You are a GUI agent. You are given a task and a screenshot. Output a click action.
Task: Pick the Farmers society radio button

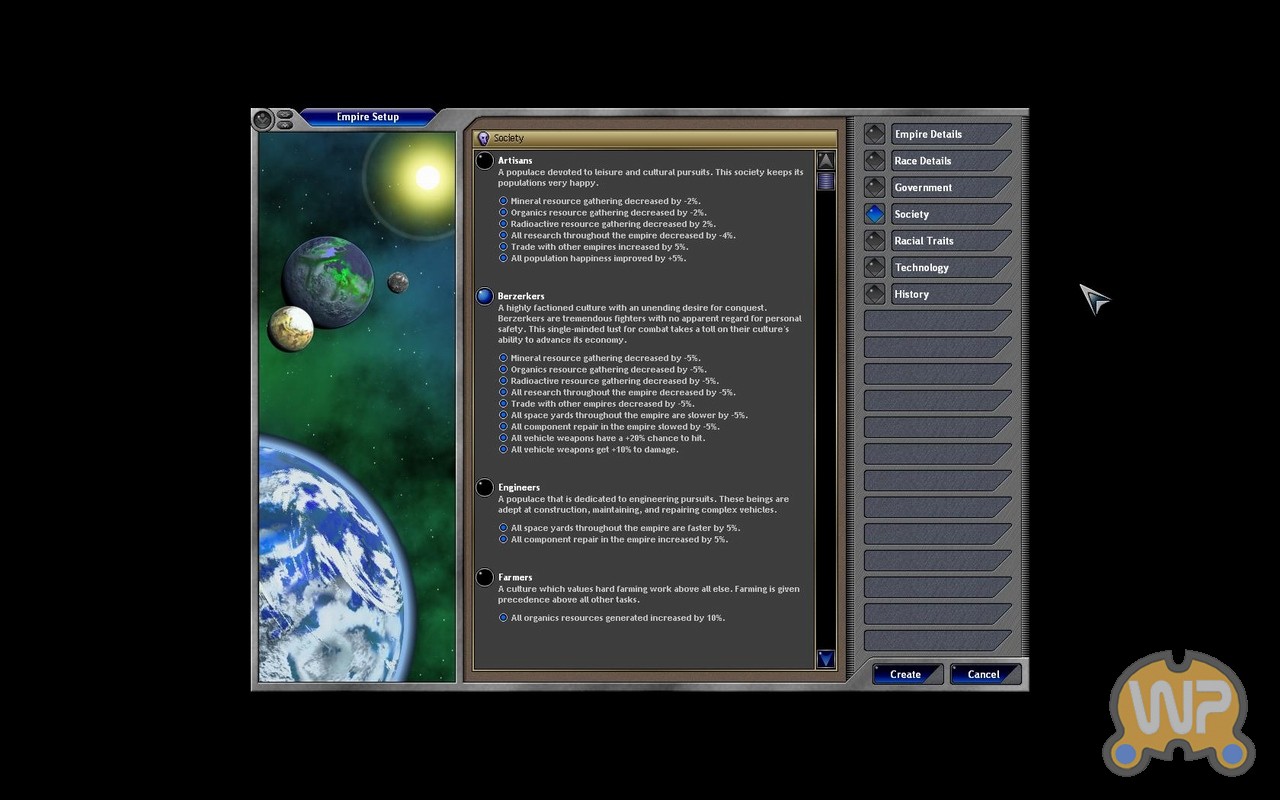[x=485, y=578]
